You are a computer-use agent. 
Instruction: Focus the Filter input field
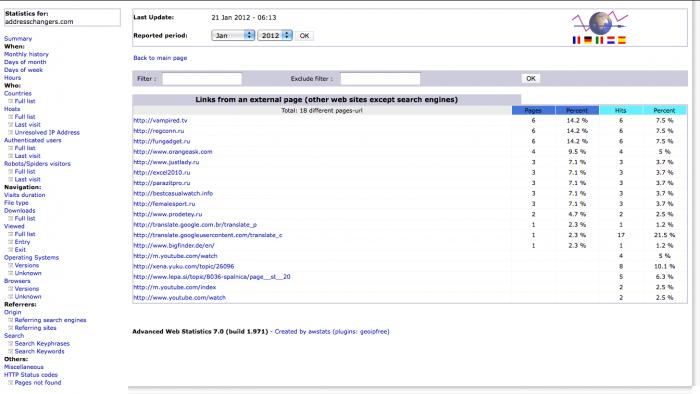pos(202,79)
